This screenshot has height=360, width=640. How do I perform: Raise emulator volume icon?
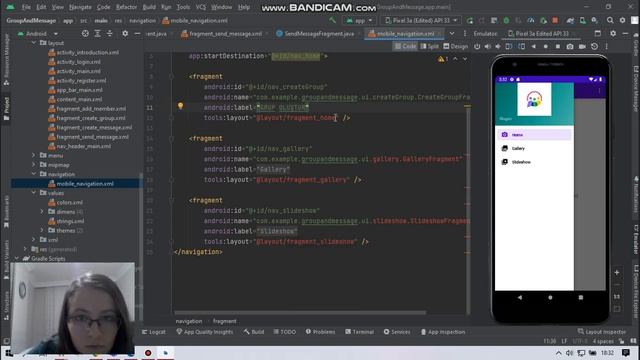point(487,47)
